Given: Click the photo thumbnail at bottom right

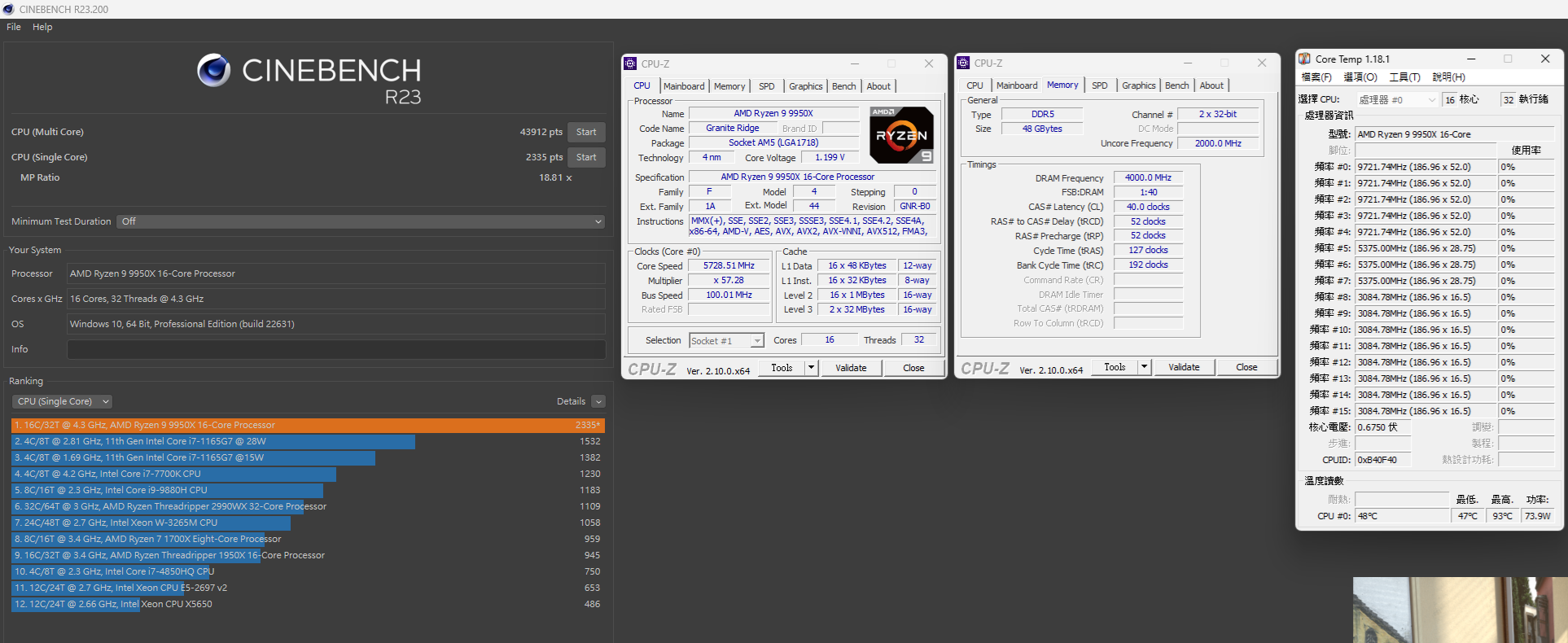Looking at the screenshot, I should (x=1460, y=610).
